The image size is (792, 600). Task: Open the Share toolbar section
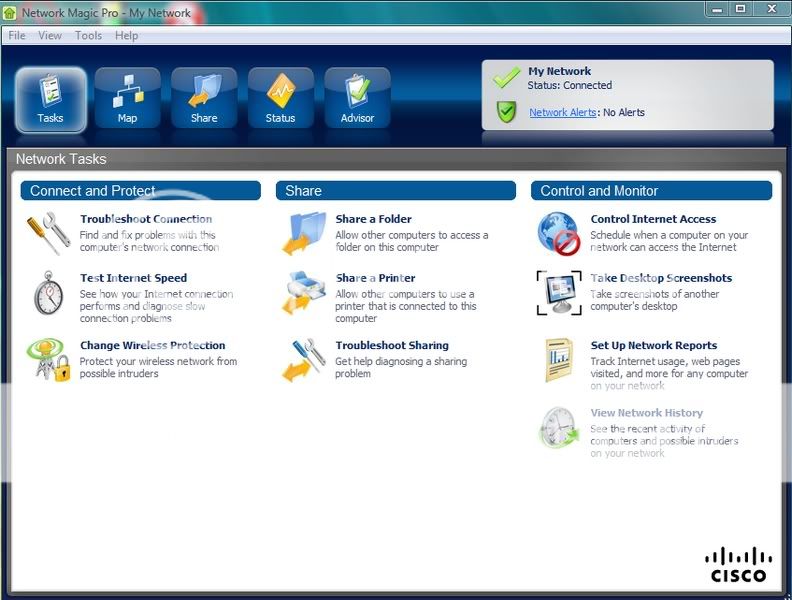coord(204,100)
